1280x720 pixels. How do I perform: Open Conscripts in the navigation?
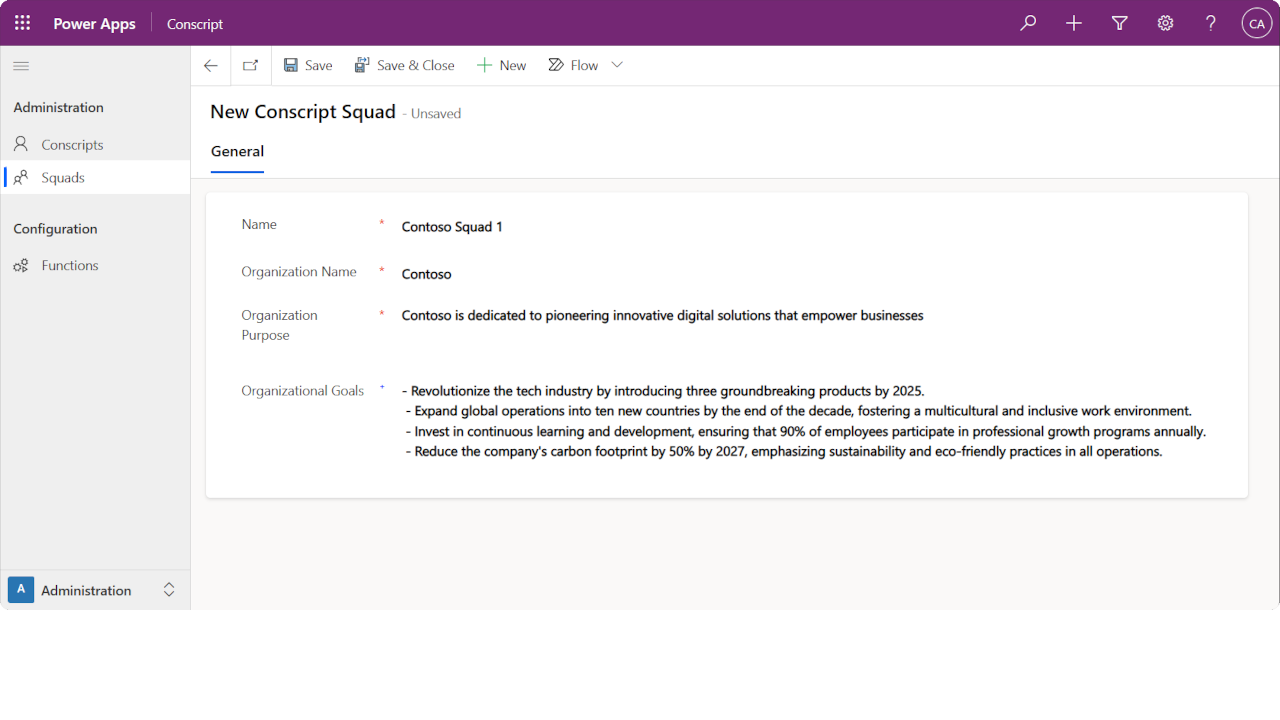coord(95,144)
